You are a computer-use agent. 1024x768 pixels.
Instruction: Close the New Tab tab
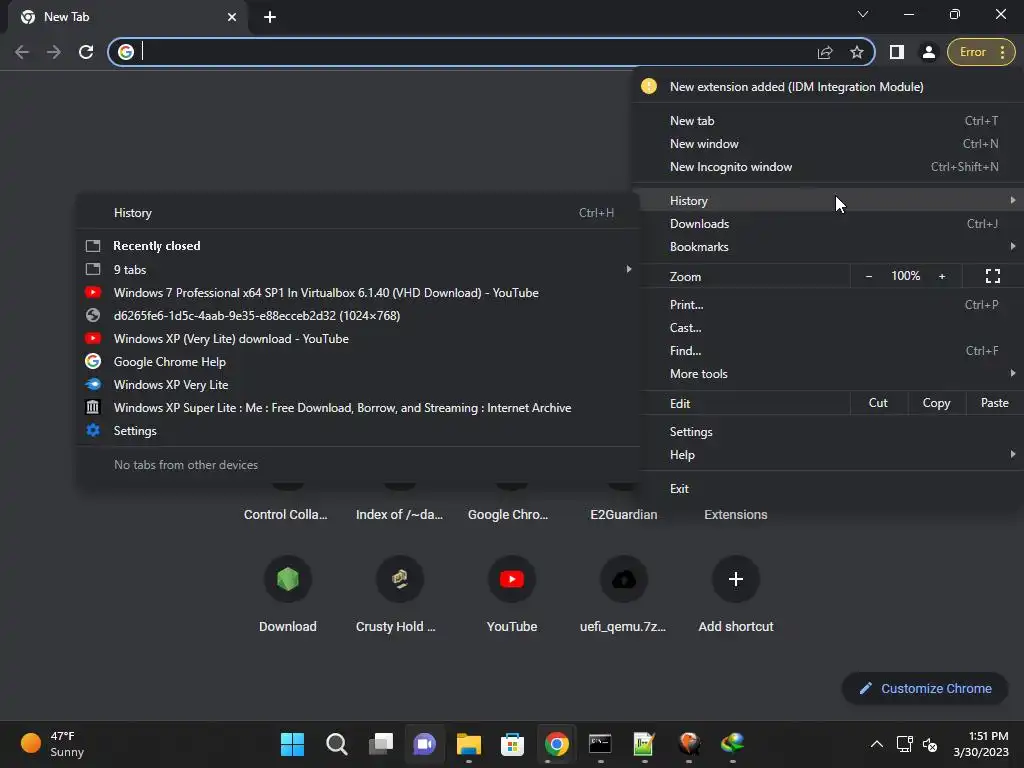pyautogui.click(x=232, y=17)
